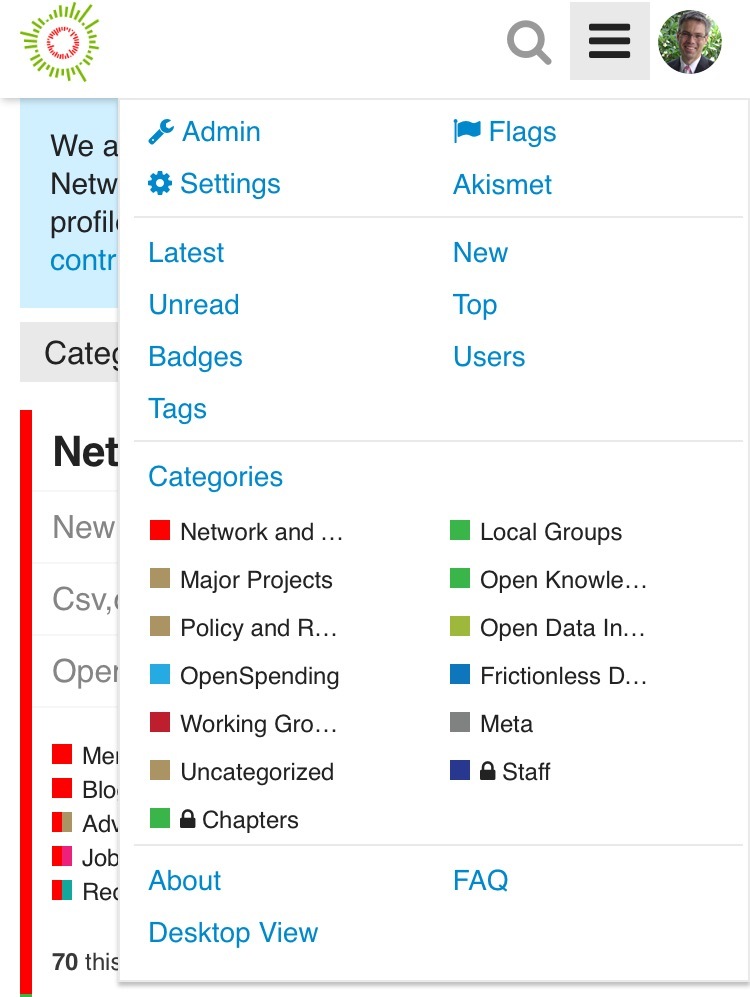The image size is (750, 997).
Task: Open the locked Staff category
Action: pos(514,772)
